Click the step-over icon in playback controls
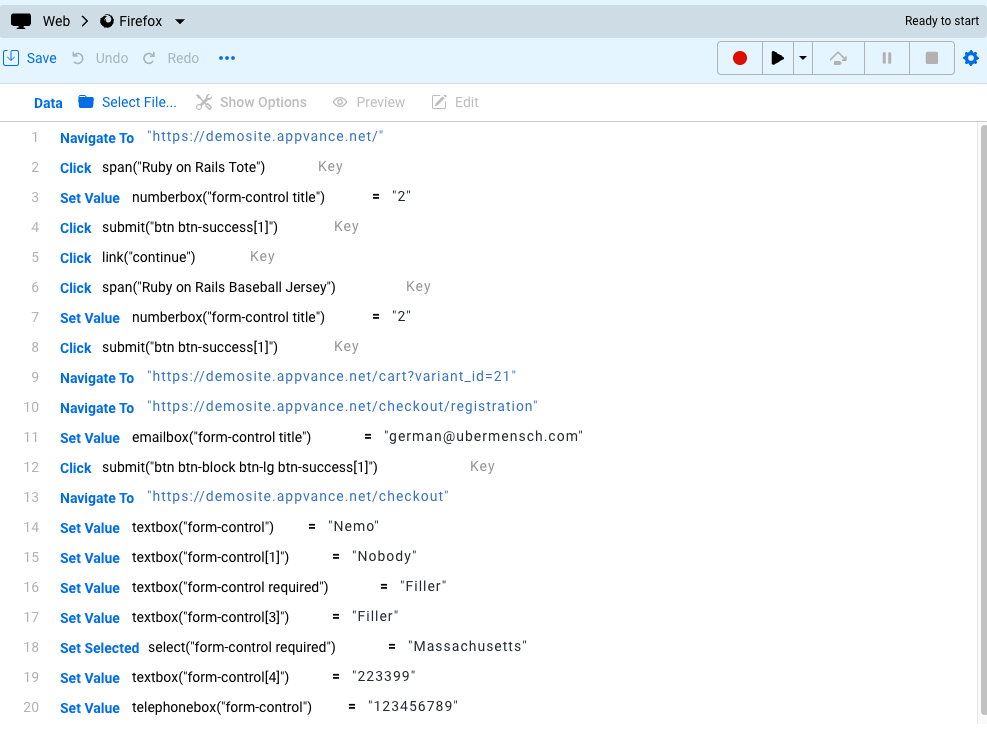987x731 pixels. (x=838, y=58)
